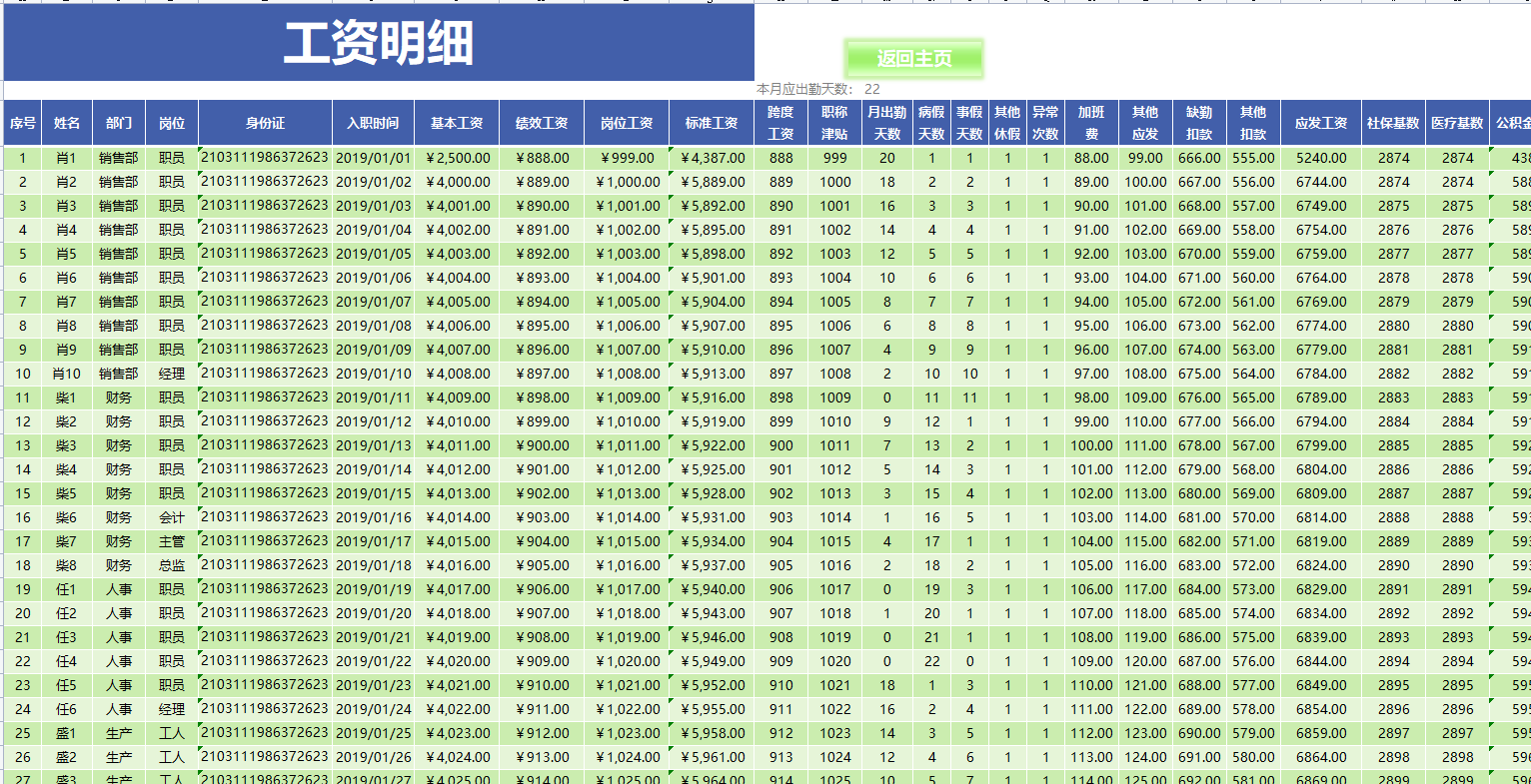Select the 其他扣款 column header
The image size is (1531, 784).
pyautogui.click(x=1253, y=123)
